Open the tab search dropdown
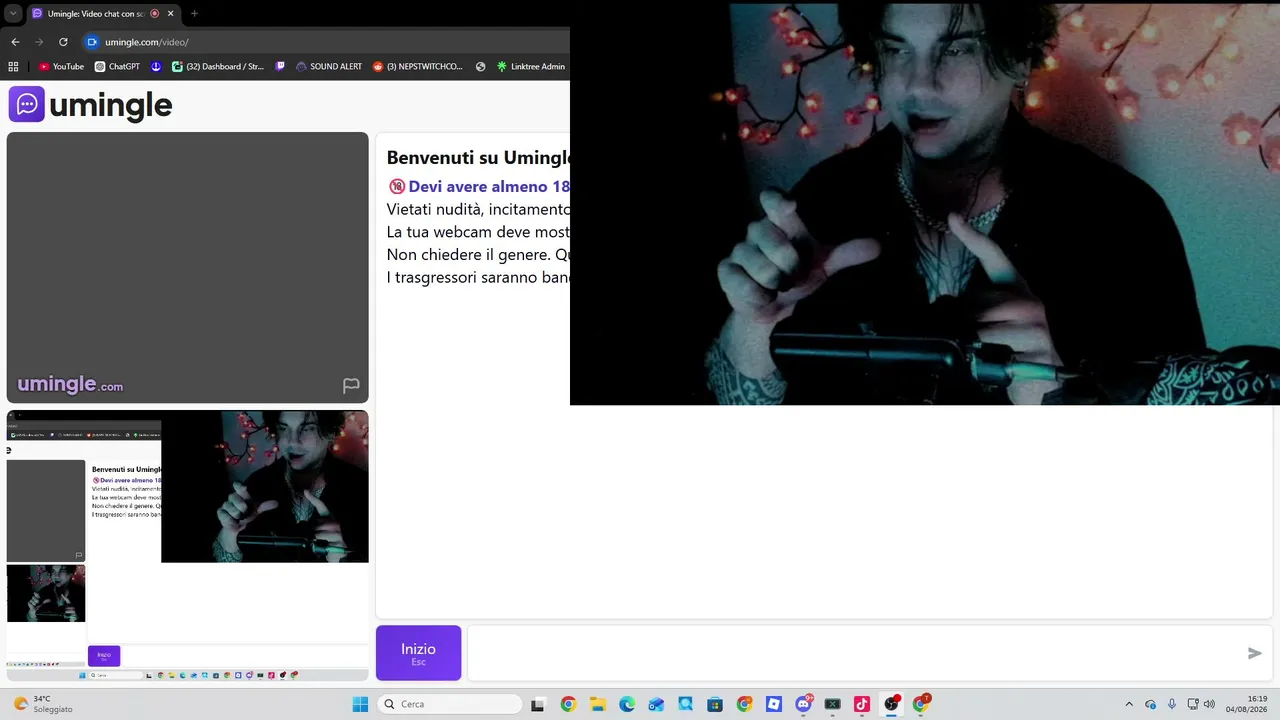 (x=13, y=14)
